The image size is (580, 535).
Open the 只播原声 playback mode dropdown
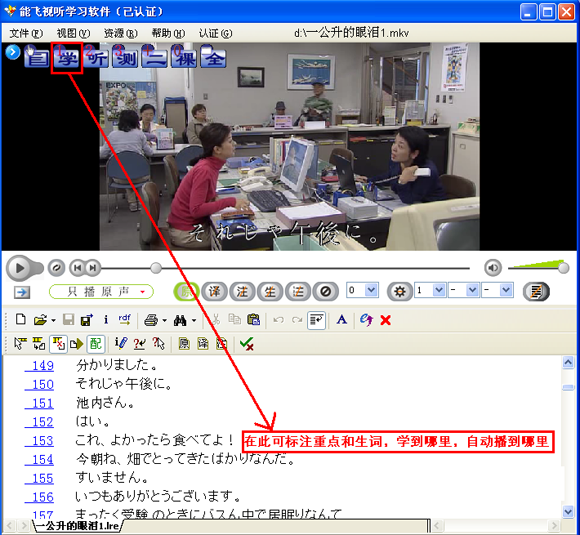pos(101,292)
